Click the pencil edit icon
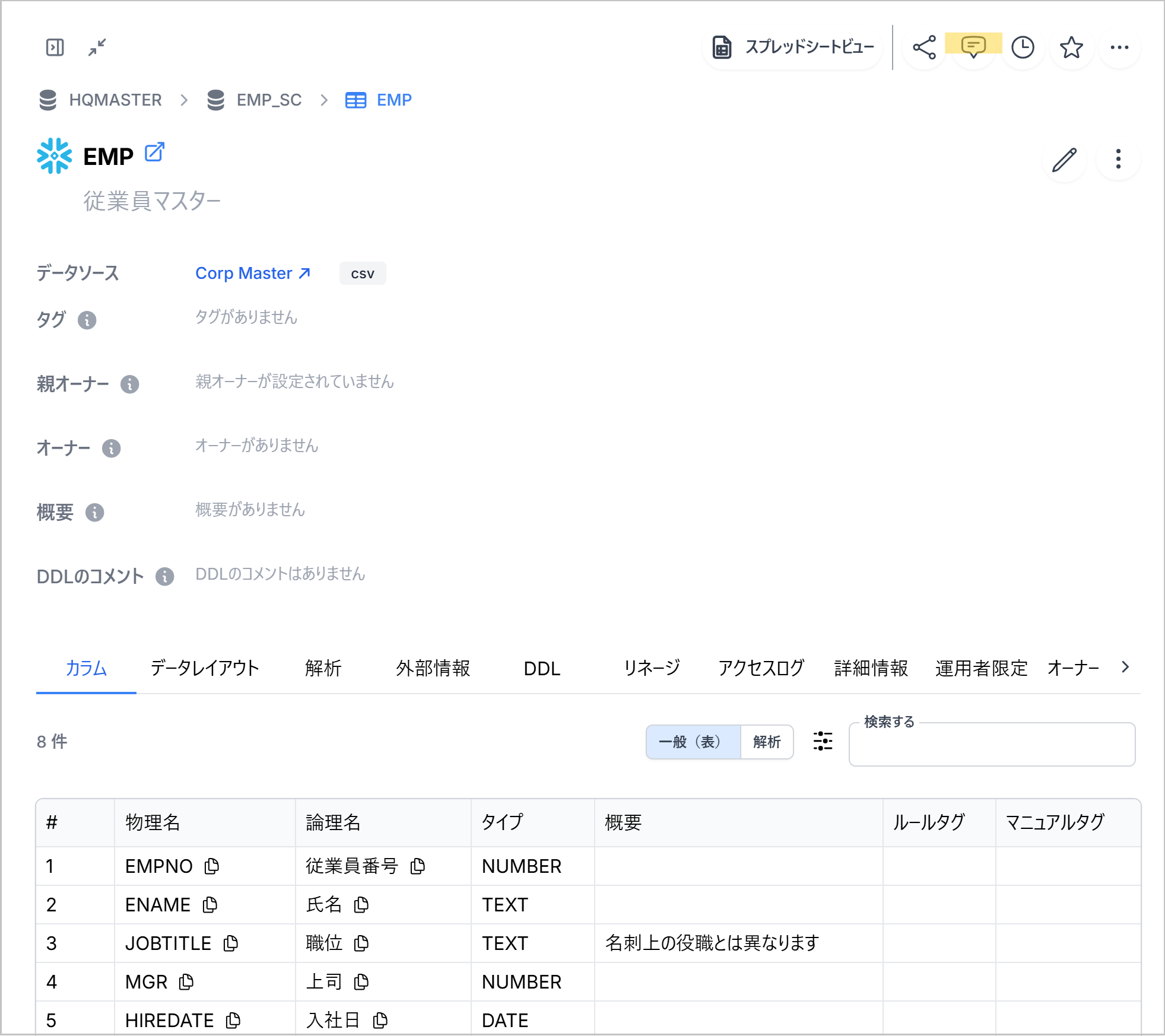 pyautogui.click(x=1064, y=159)
